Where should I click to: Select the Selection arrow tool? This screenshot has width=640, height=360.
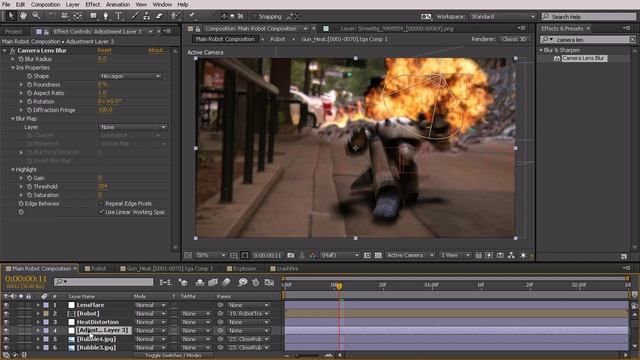[x=11, y=16]
